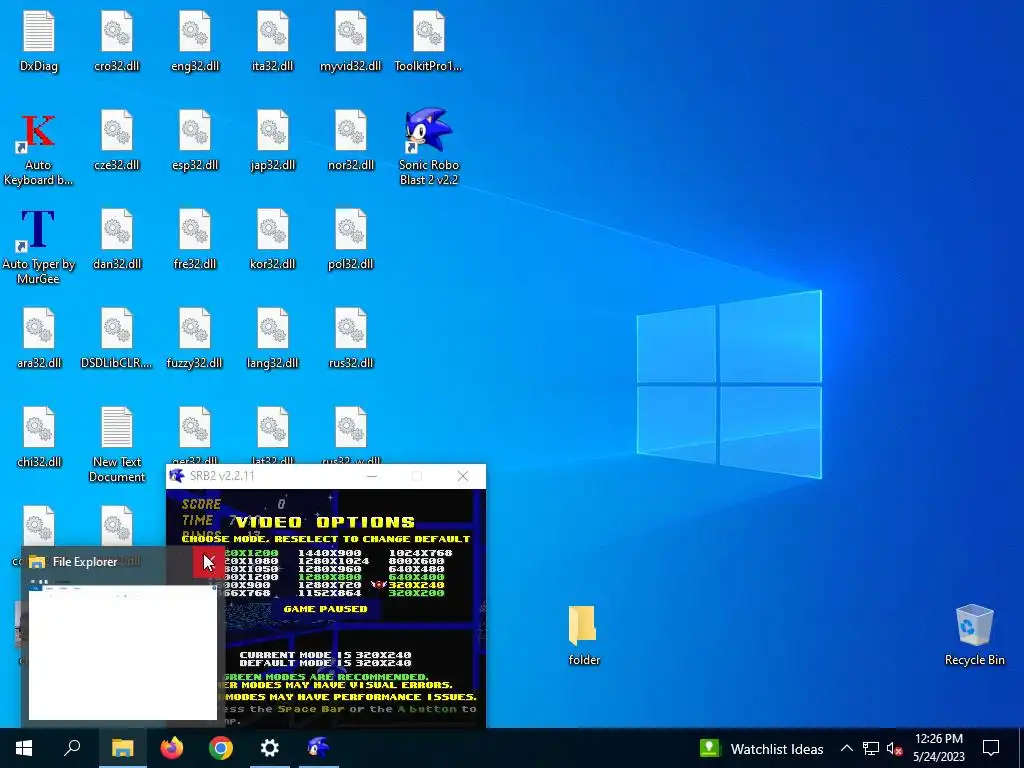Choose the 1152x864 video mode
This screenshot has width=1024, height=768.
tap(329, 593)
